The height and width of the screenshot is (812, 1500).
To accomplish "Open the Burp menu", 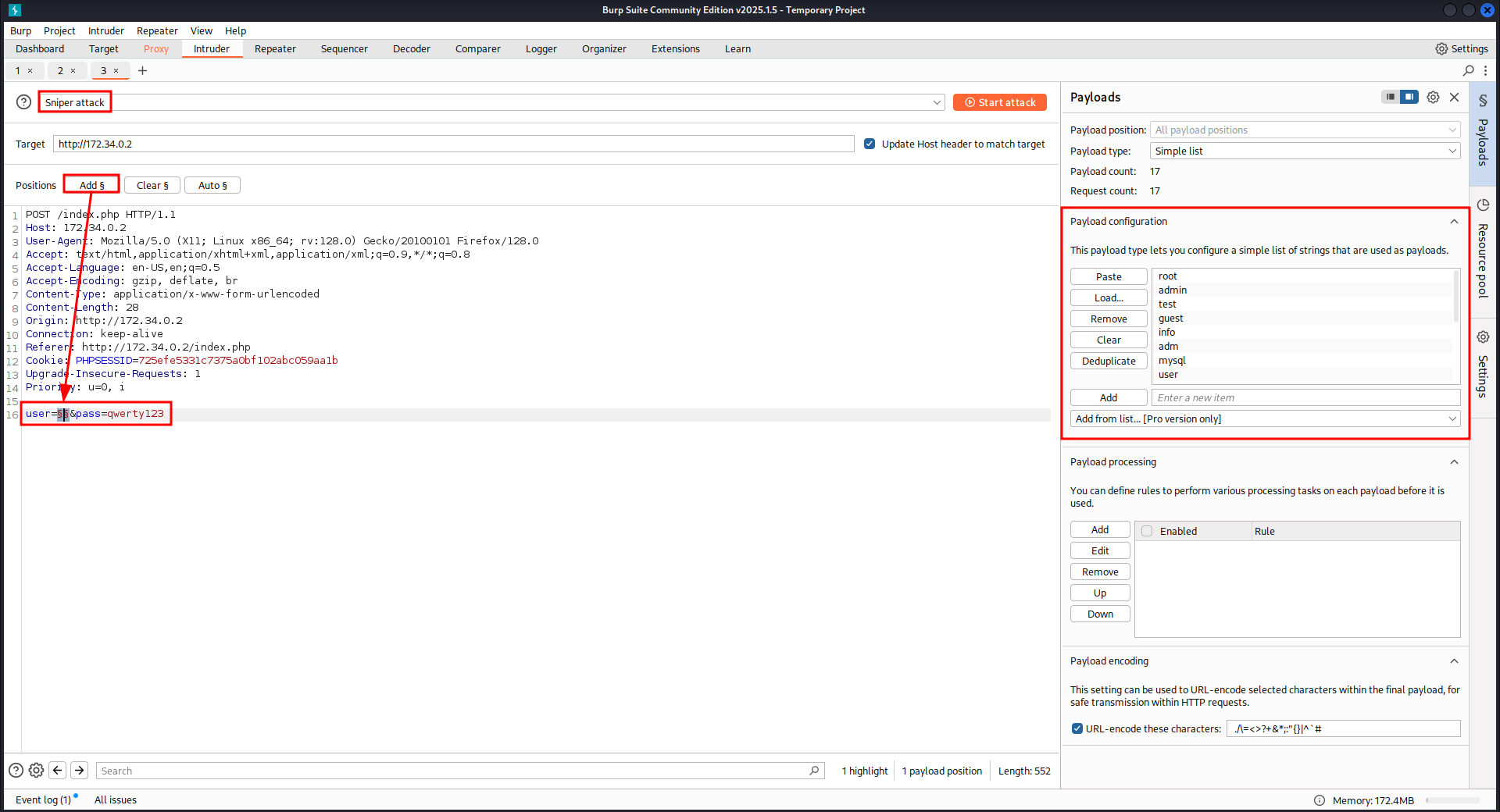I will [x=21, y=30].
